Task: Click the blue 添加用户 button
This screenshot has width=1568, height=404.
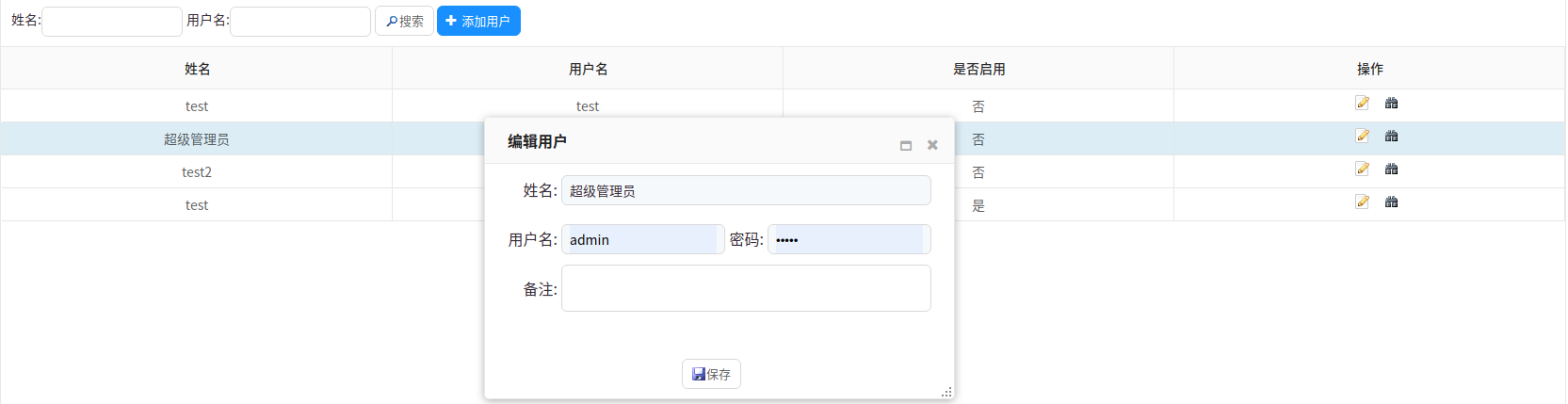Action: [478, 21]
